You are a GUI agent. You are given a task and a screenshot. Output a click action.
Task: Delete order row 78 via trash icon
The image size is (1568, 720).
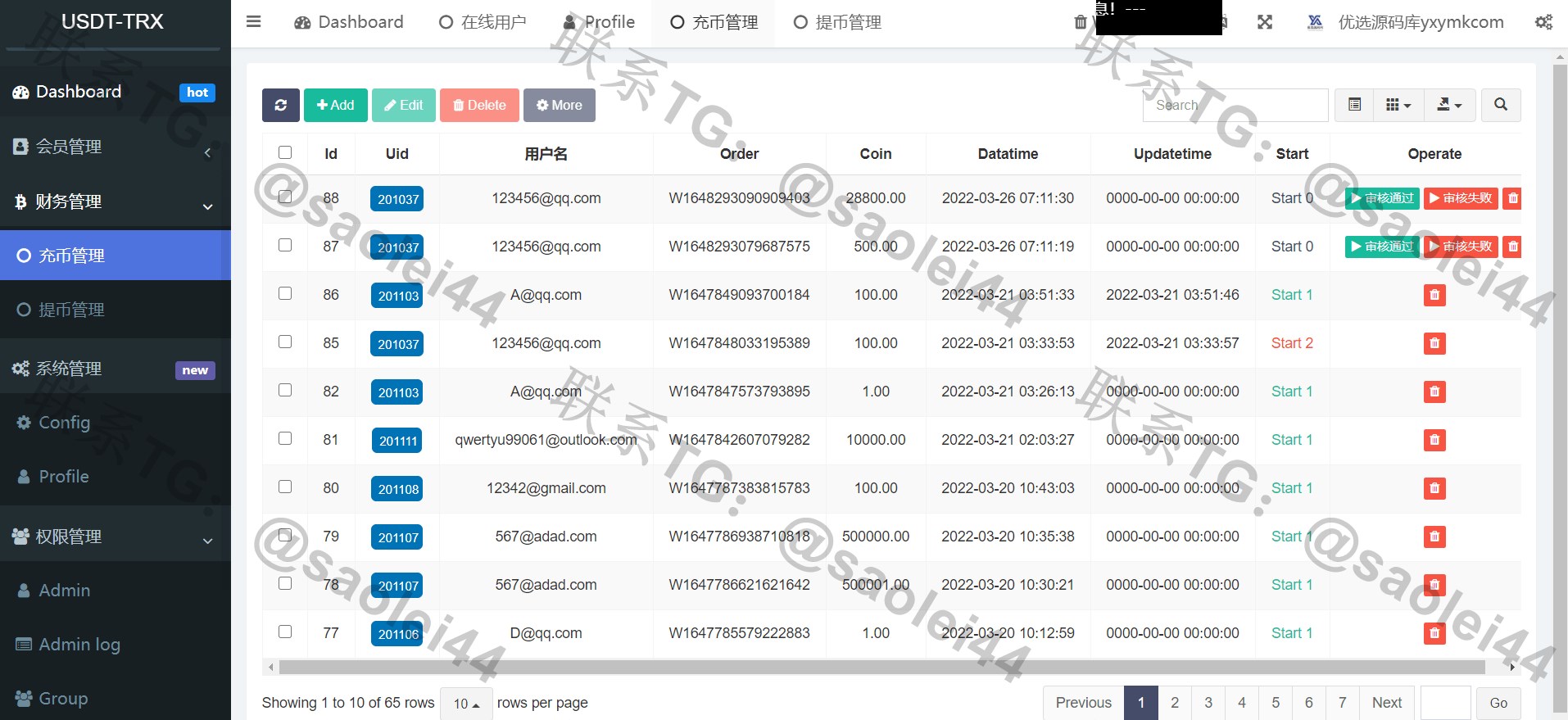pos(1434,585)
